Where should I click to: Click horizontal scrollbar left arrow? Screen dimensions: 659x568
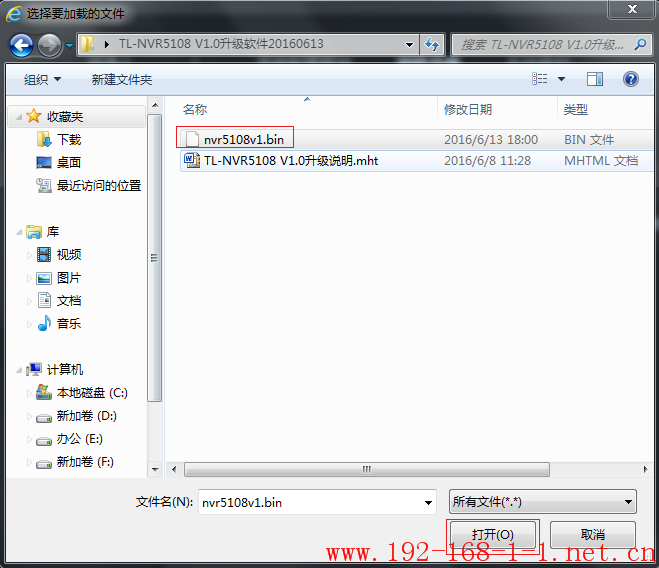(174, 469)
